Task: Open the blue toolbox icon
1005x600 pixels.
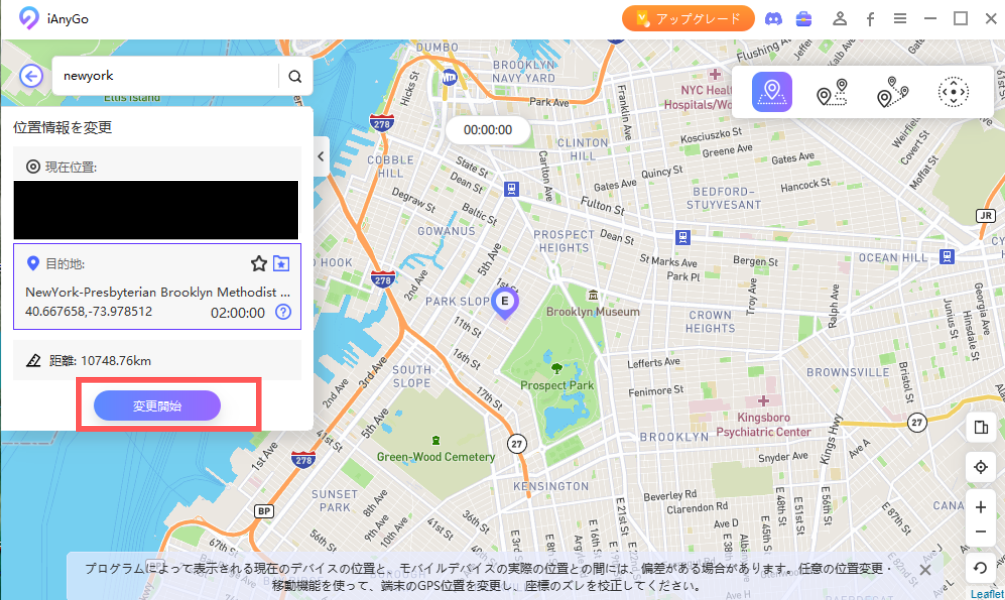Action: pos(803,19)
